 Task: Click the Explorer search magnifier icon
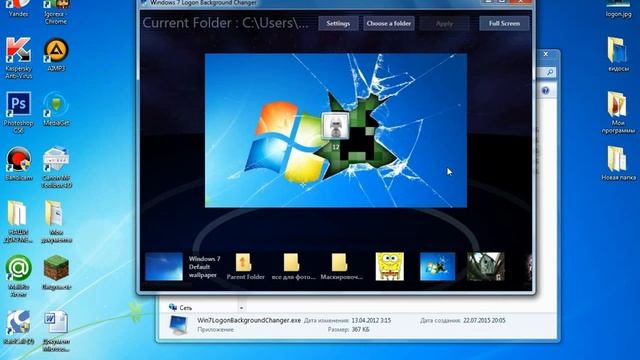(550, 72)
